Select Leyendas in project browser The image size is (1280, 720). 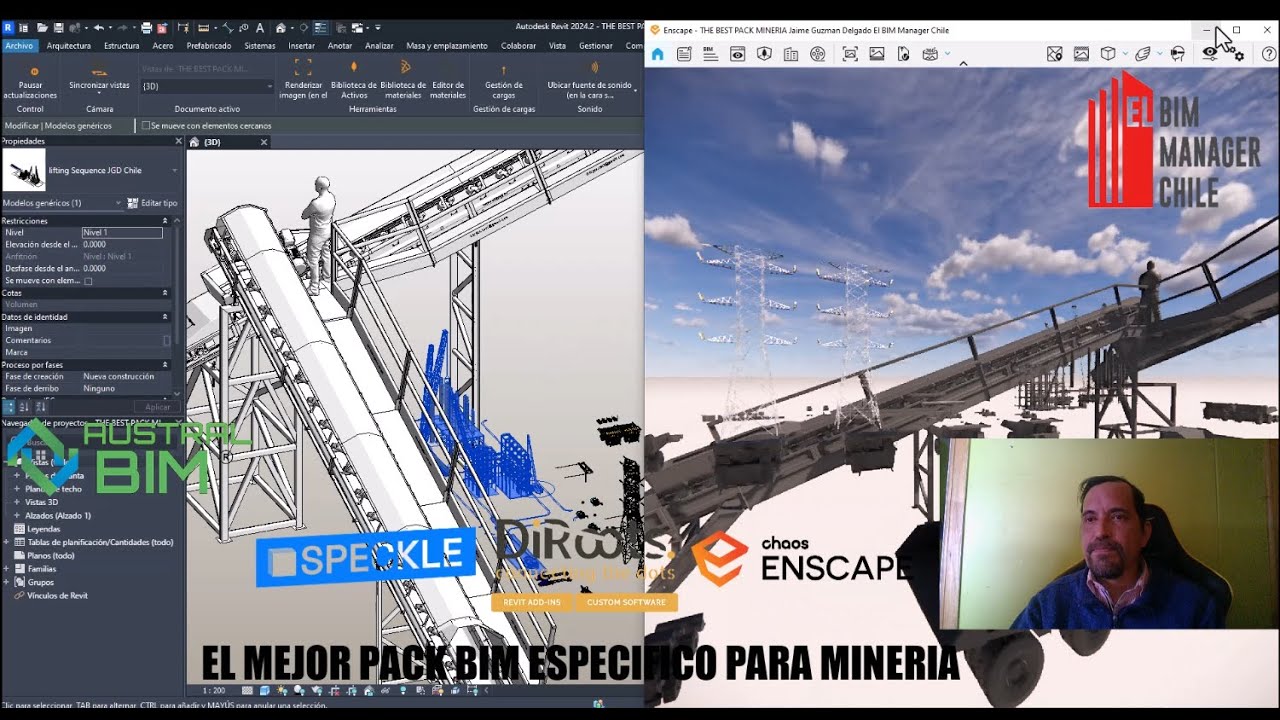(44, 529)
